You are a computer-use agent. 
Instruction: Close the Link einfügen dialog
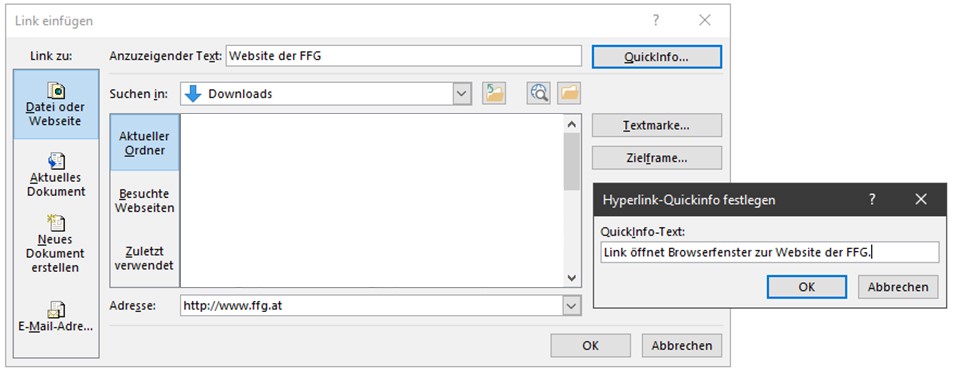pyautogui.click(x=705, y=20)
